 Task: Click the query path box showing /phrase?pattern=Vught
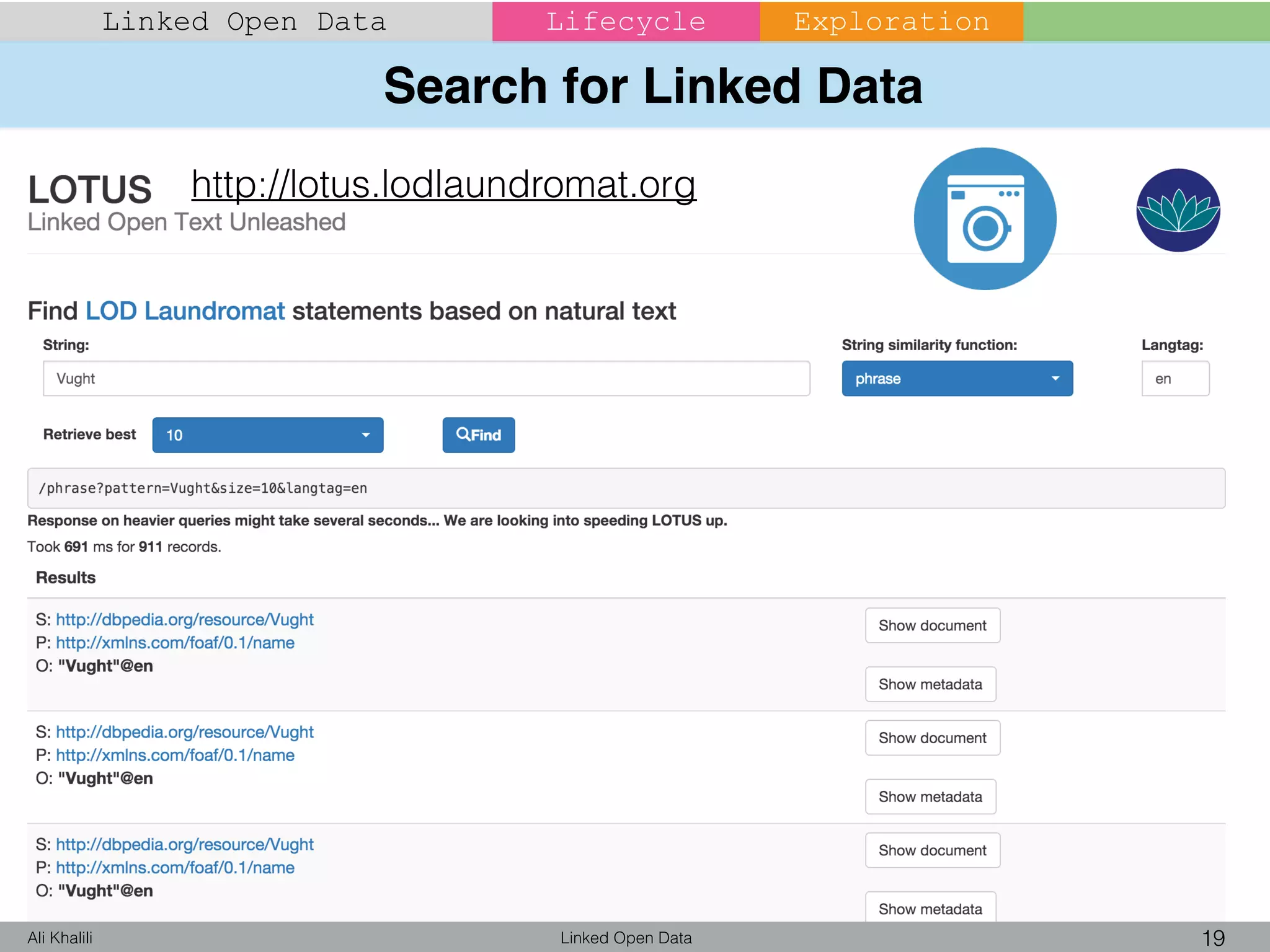click(x=626, y=488)
